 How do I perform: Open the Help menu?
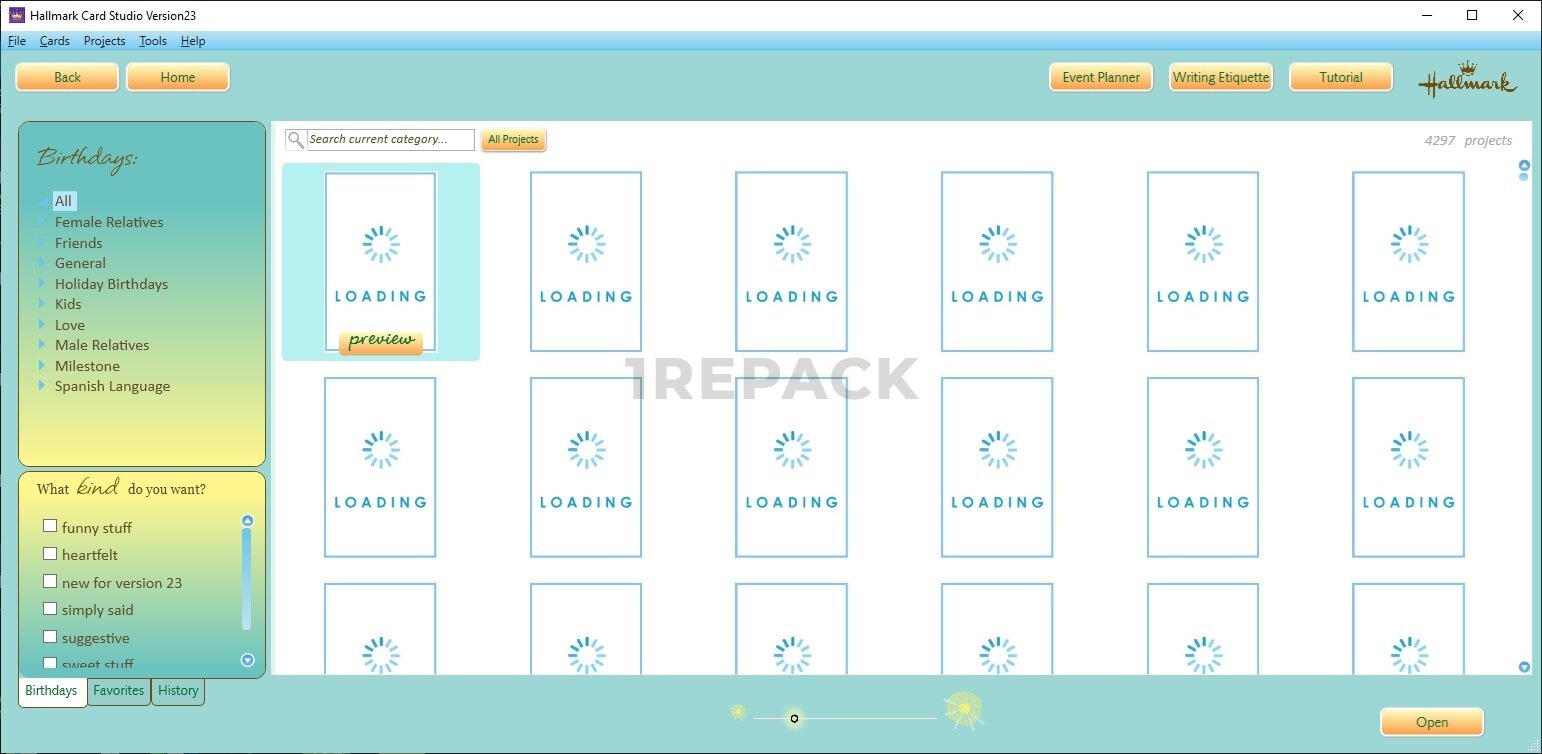coord(193,41)
